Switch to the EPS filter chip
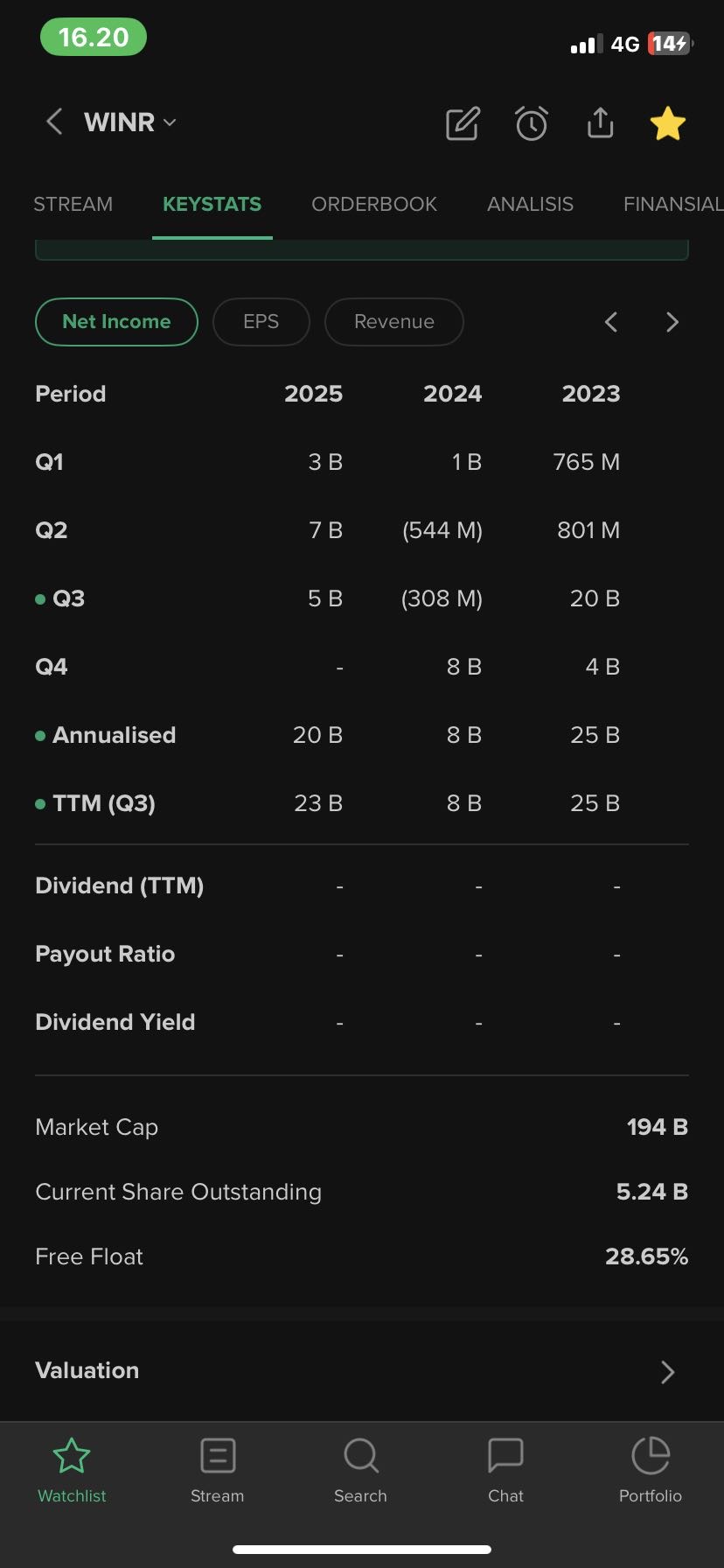The height and width of the screenshot is (1568, 724). (x=261, y=322)
